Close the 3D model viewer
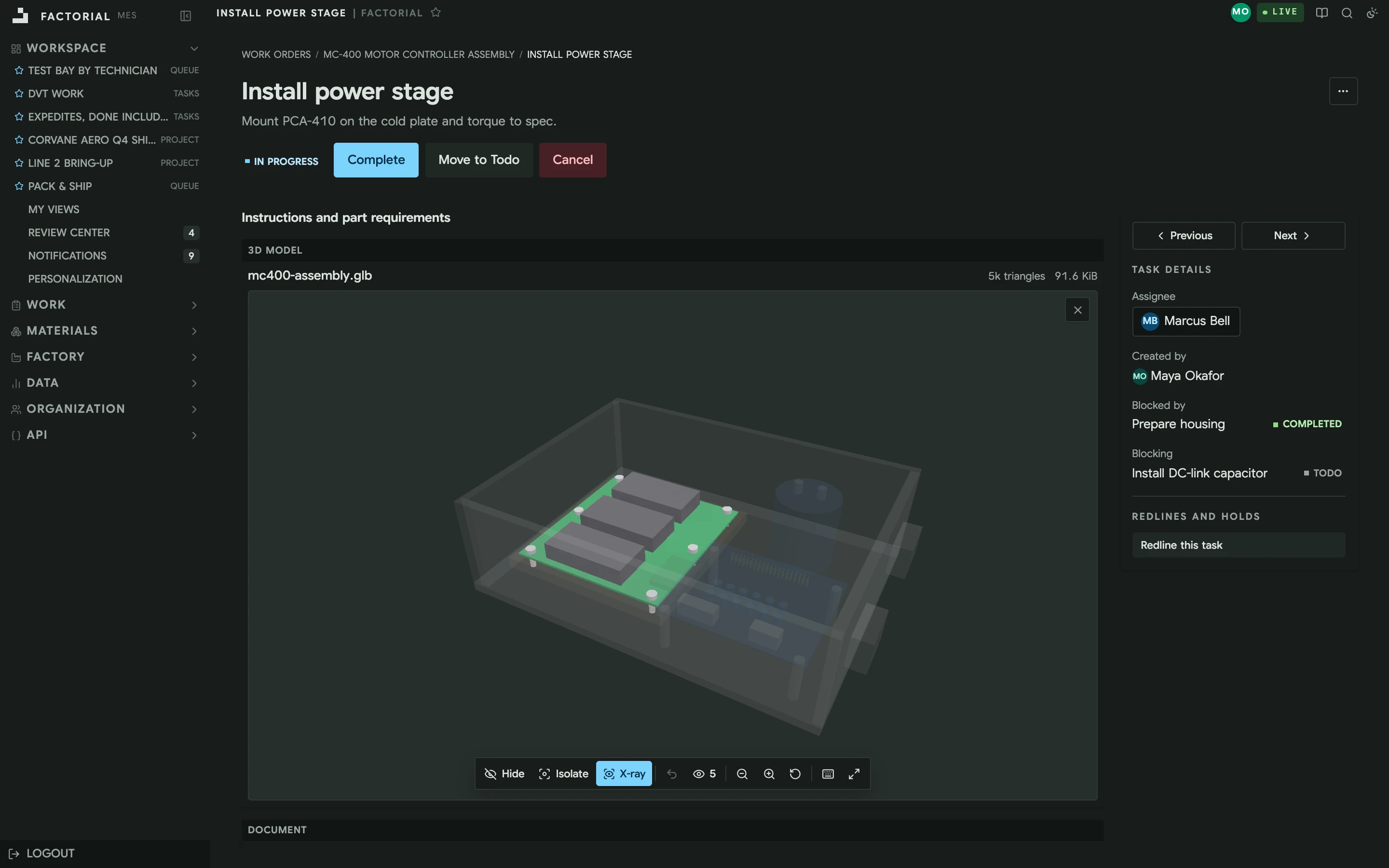 tap(1077, 310)
